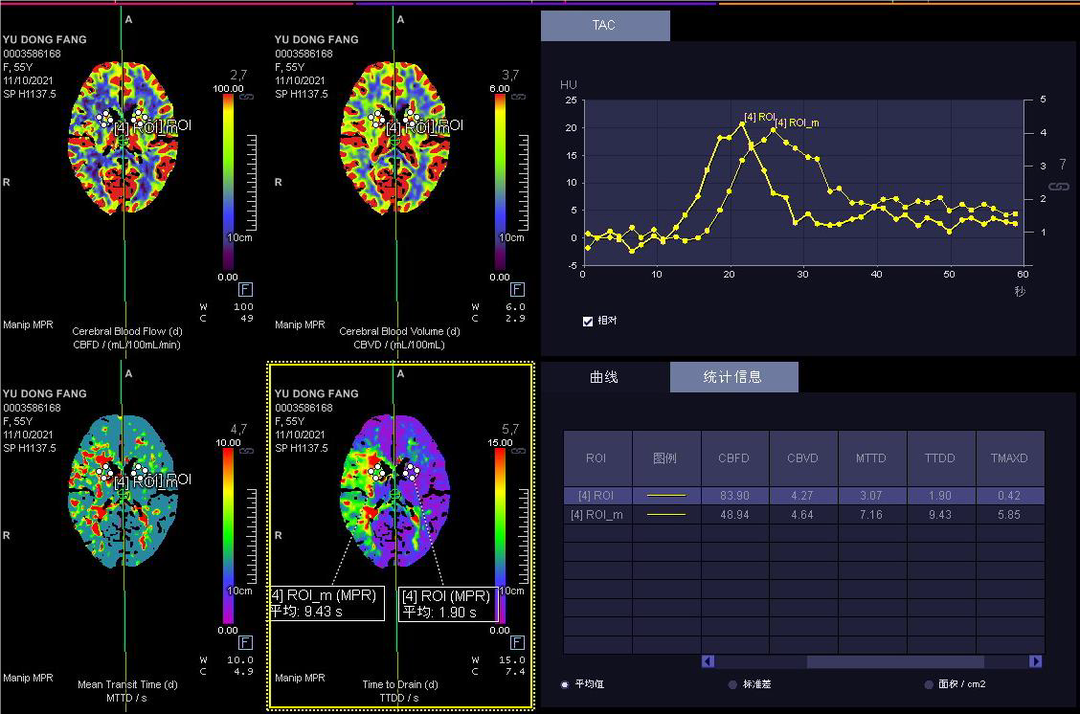Click the CBVD column header
This screenshot has height=714, width=1080.
pos(804,458)
